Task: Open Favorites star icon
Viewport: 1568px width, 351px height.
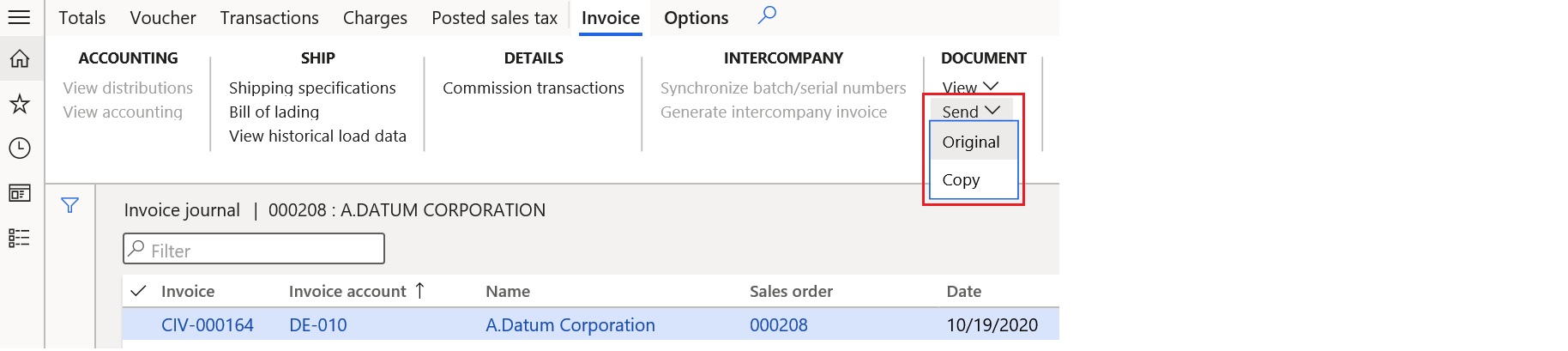Action: 19,104
